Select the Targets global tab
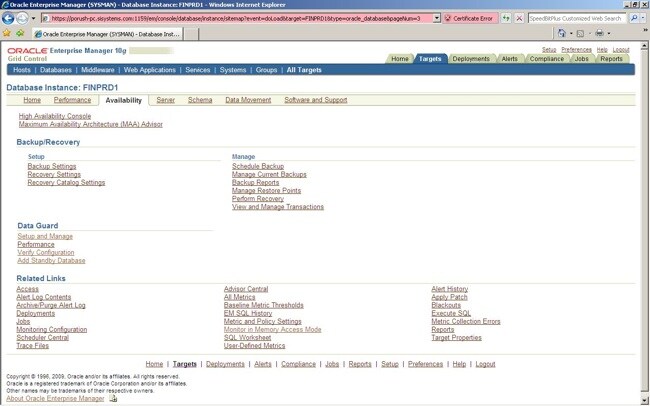This screenshot has height=406, width=650. [x=430, y=59]
